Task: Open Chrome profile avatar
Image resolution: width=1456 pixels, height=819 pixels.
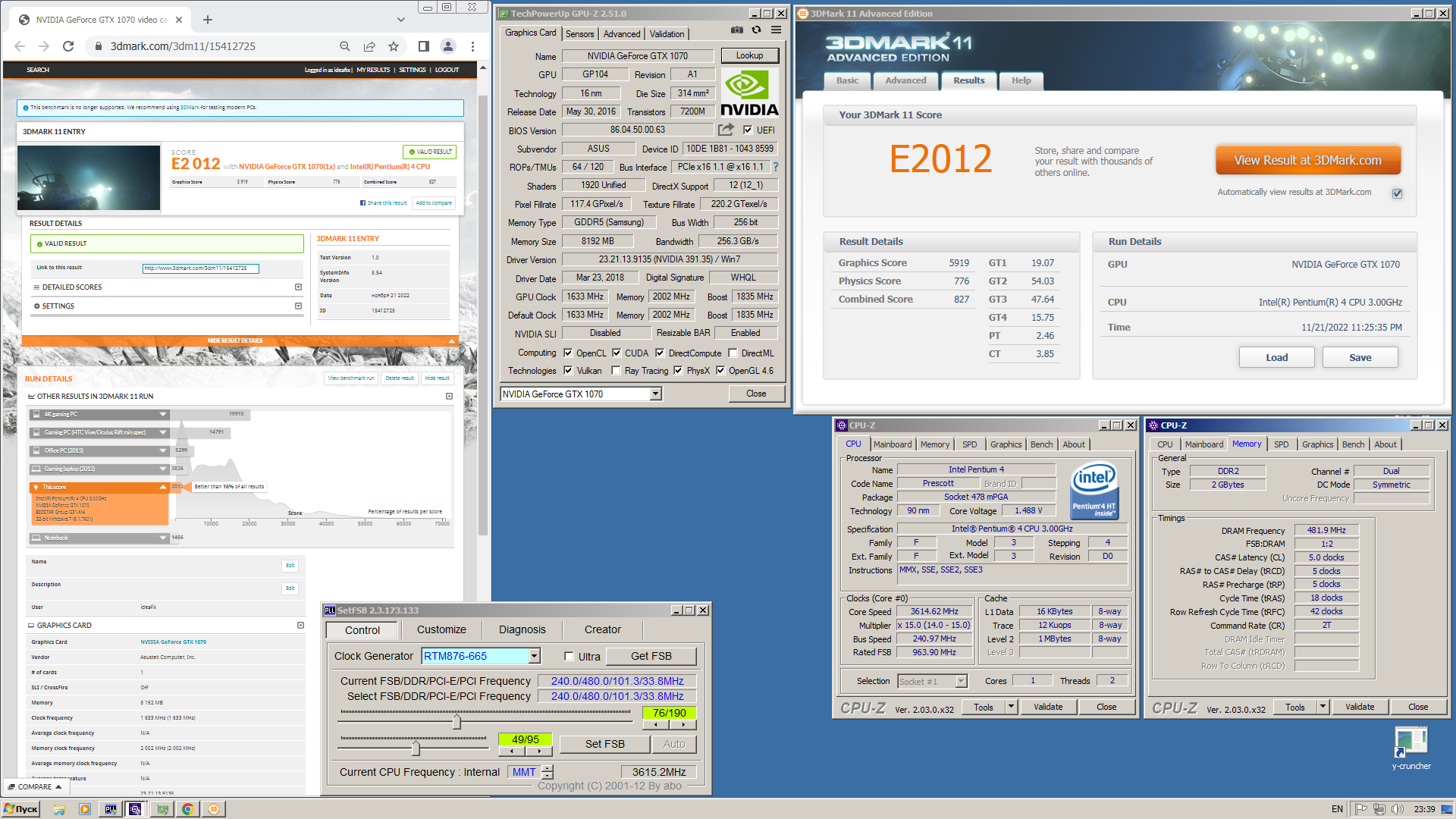Action: coord(448,46)
